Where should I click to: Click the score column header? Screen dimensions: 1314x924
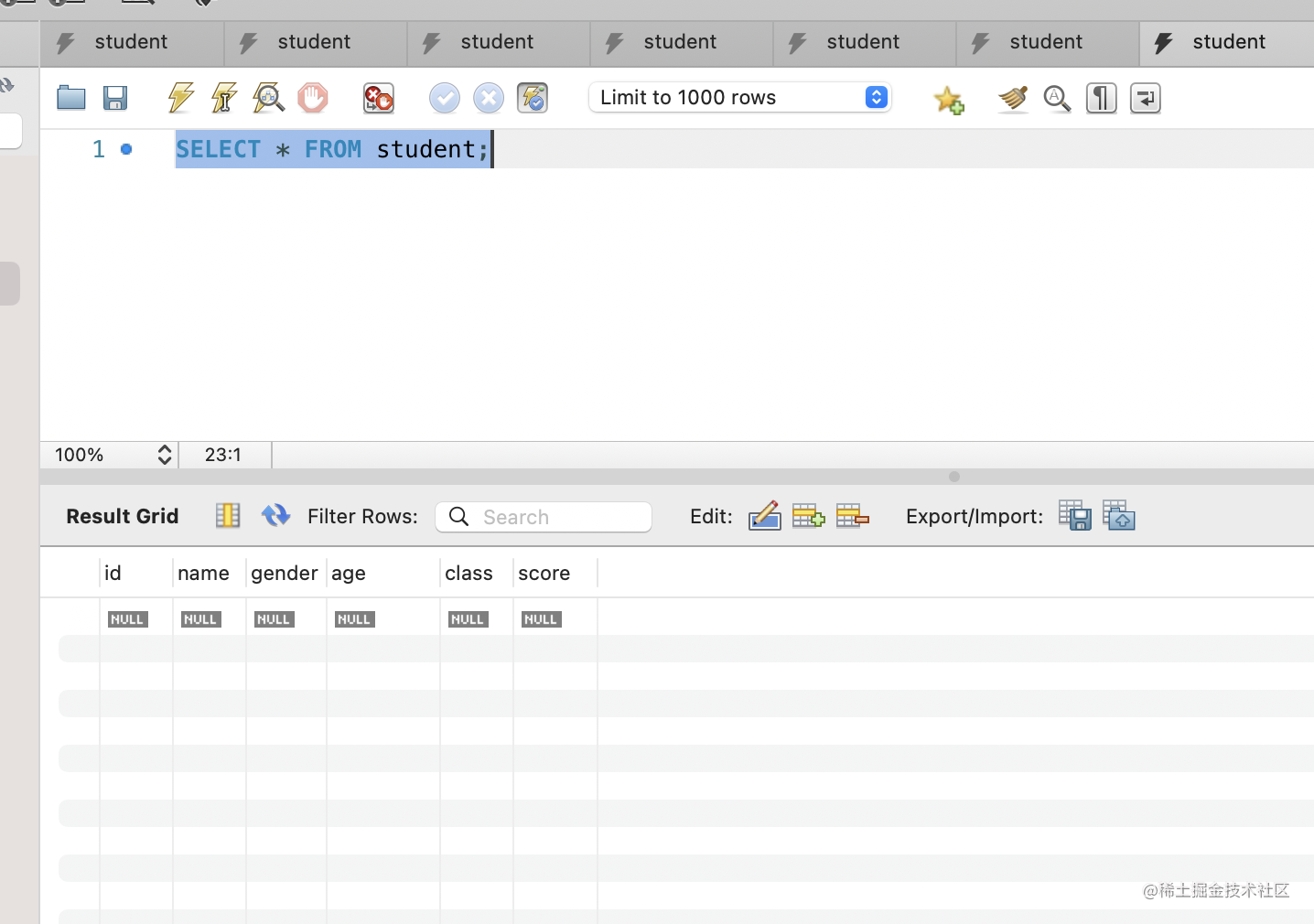click(555, 574)
